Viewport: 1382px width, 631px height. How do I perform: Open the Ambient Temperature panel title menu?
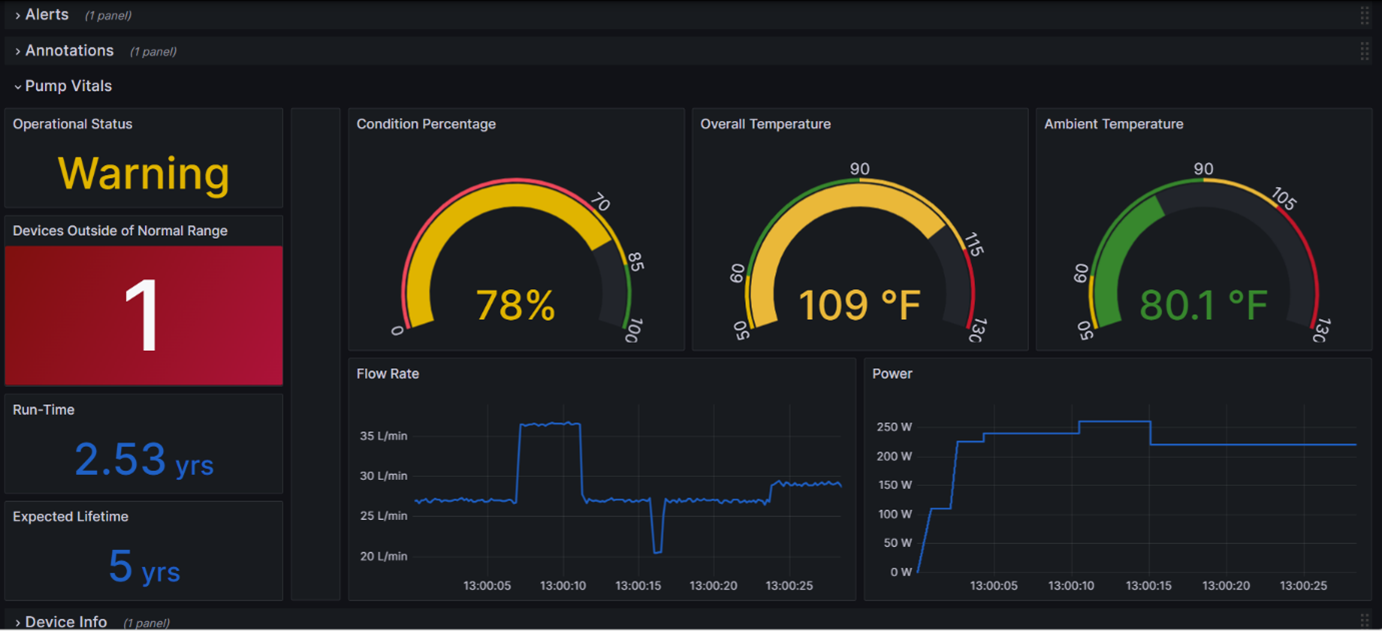pos(1113,124)
